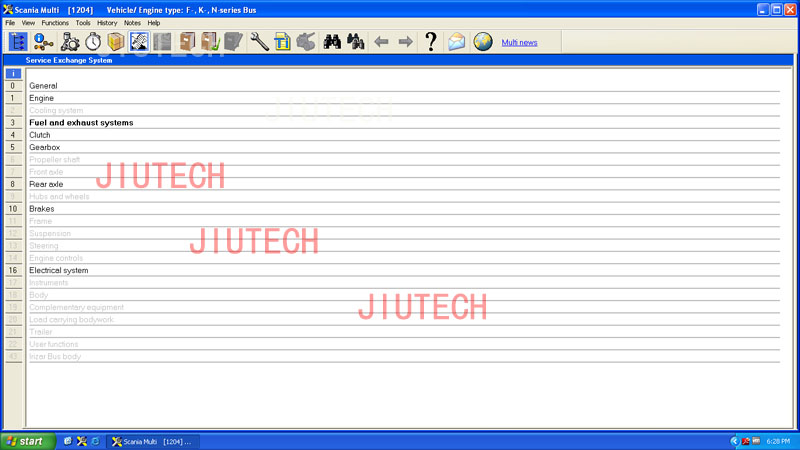Open the File menu
This screenshot has height=450, width=800.
[10, 23]
